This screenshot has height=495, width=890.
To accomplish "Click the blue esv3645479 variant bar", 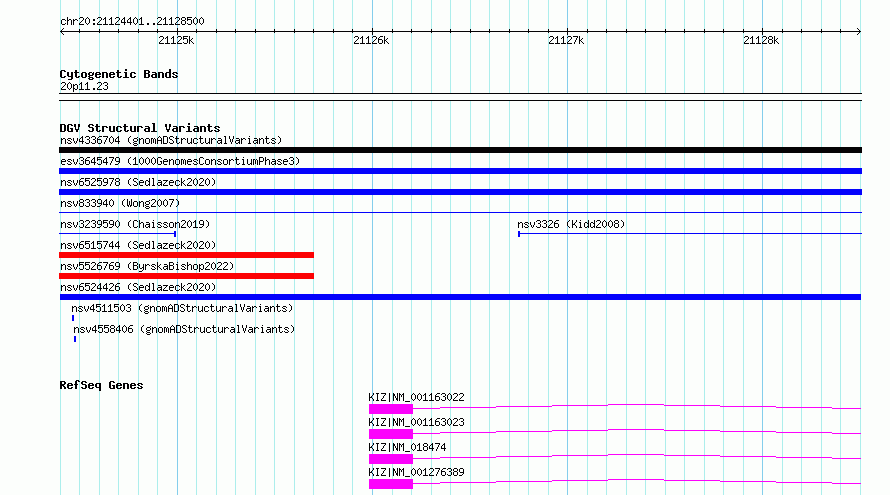I will tap(460, 171).
